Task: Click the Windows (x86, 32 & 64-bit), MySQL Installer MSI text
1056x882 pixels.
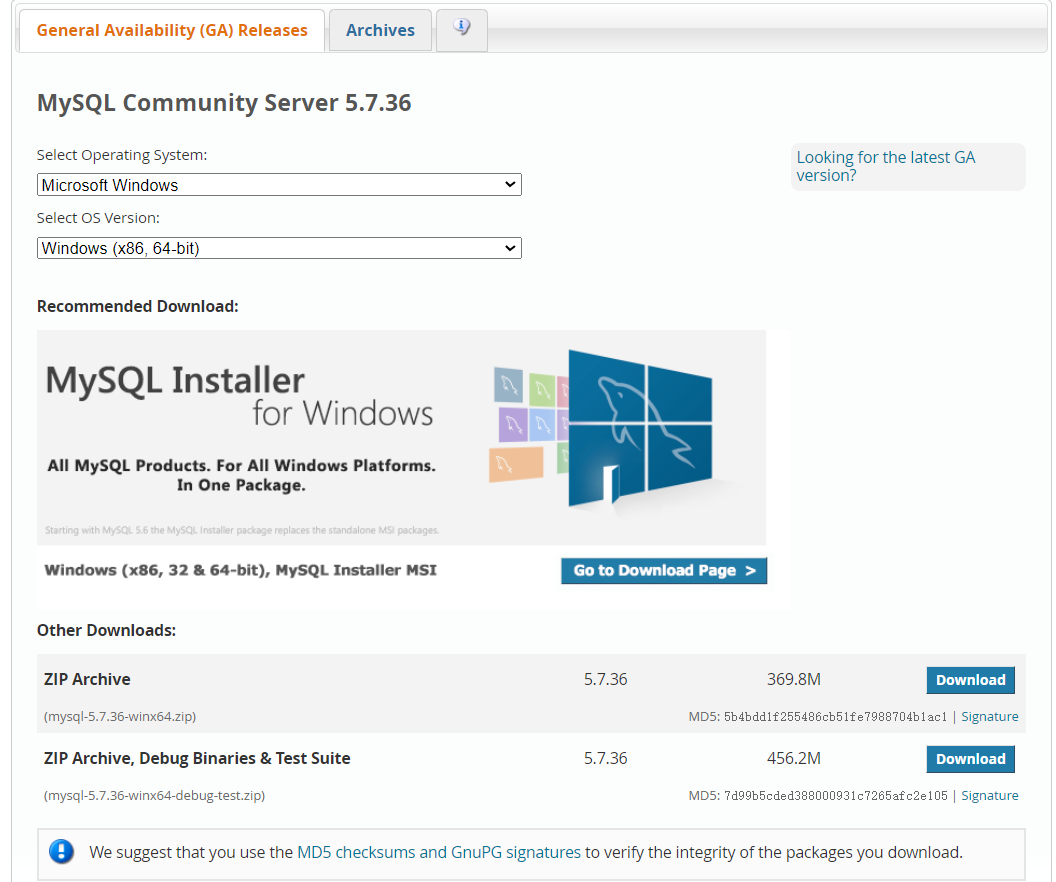Action: point(240,570)
